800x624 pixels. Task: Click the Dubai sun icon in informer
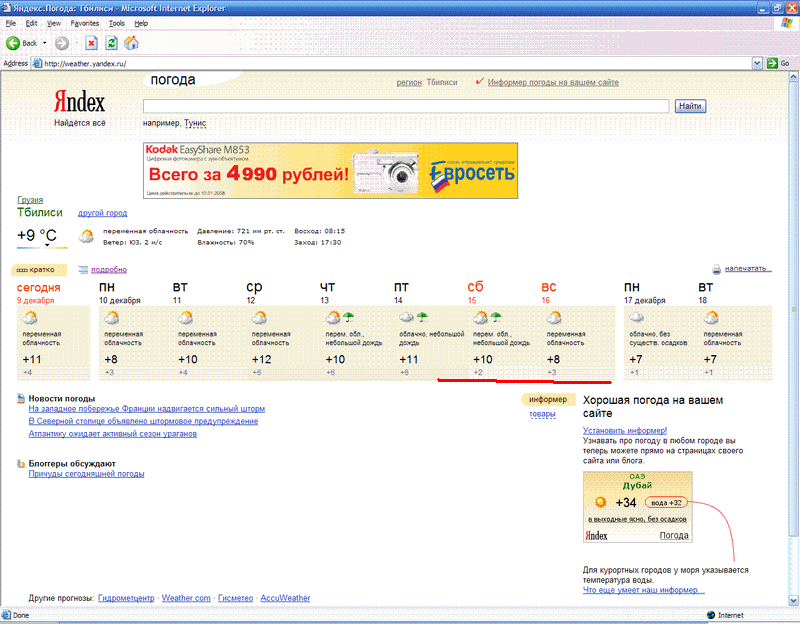tap(601, 502)
